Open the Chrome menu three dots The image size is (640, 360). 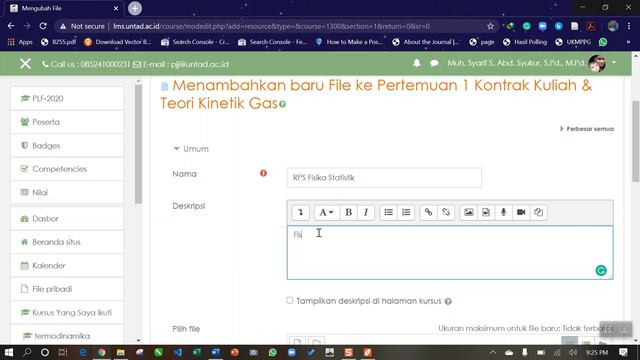(629, 26)
